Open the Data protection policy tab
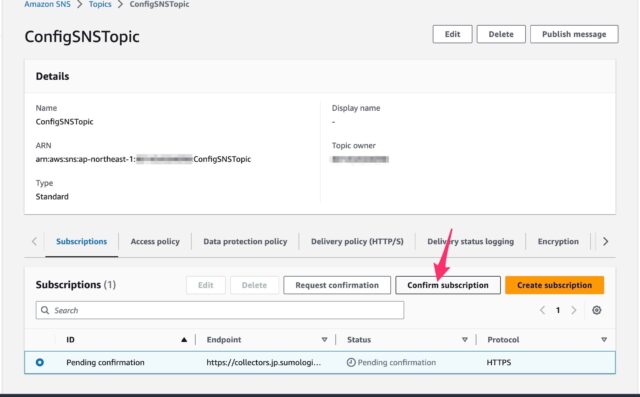640x397 pixels. point(245,242)
